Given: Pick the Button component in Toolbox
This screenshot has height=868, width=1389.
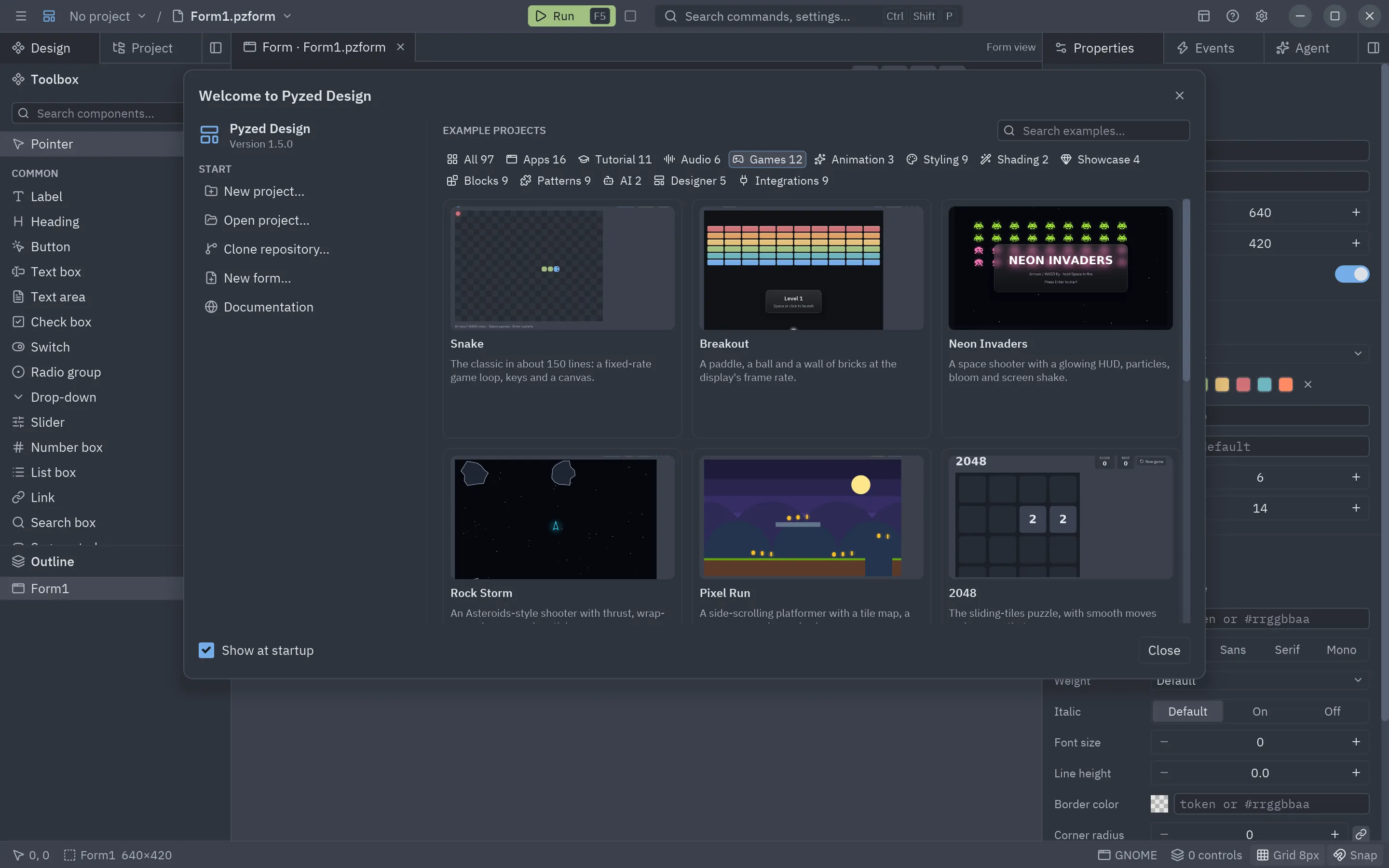Looking at the screenshot, I should [x=92, y=247].
